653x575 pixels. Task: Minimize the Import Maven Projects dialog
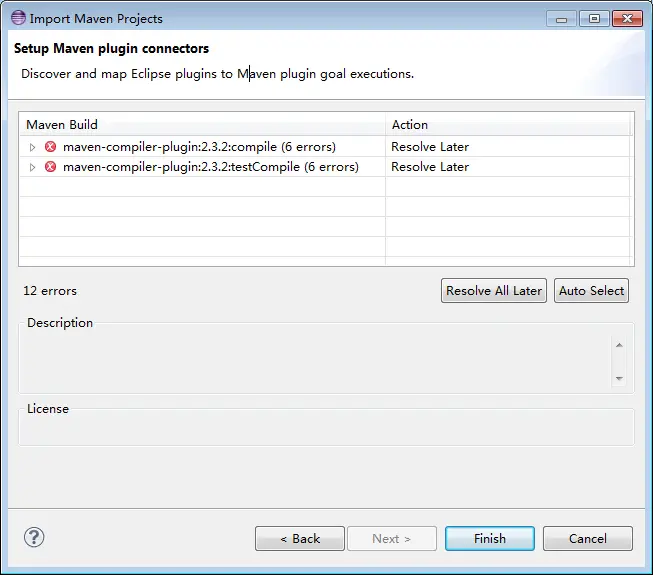(561, 19)
